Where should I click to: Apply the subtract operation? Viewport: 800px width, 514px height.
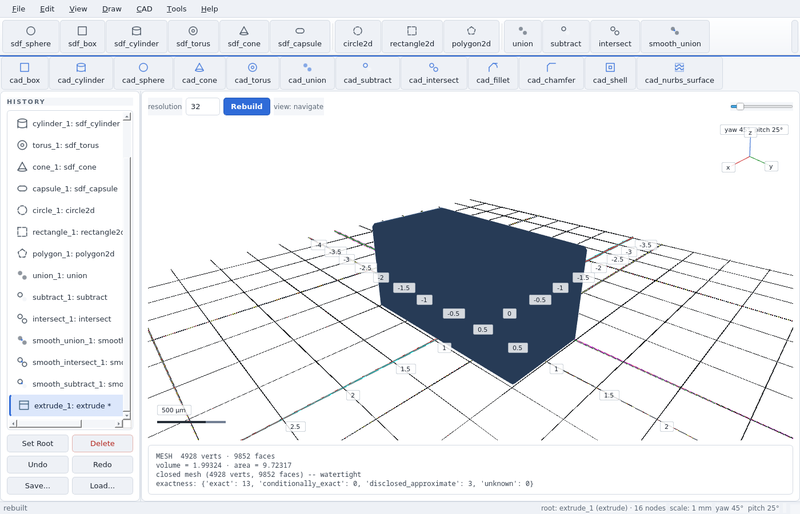tap(565, 37)
